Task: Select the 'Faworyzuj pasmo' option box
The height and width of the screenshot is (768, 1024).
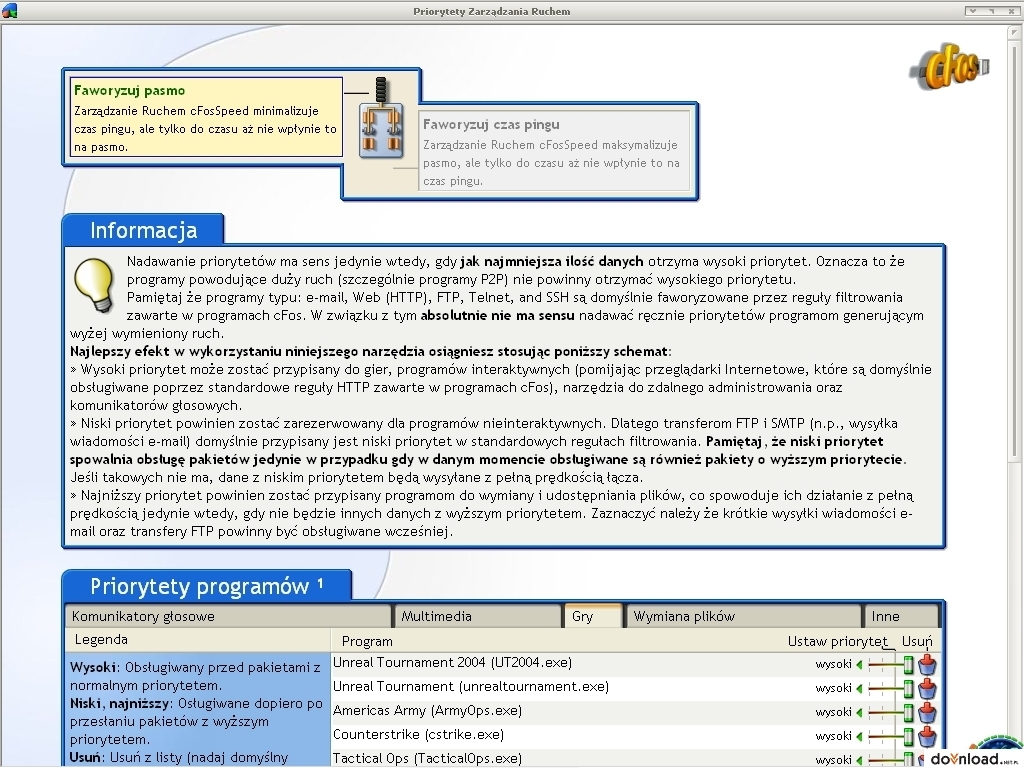Action: point(206,118)
